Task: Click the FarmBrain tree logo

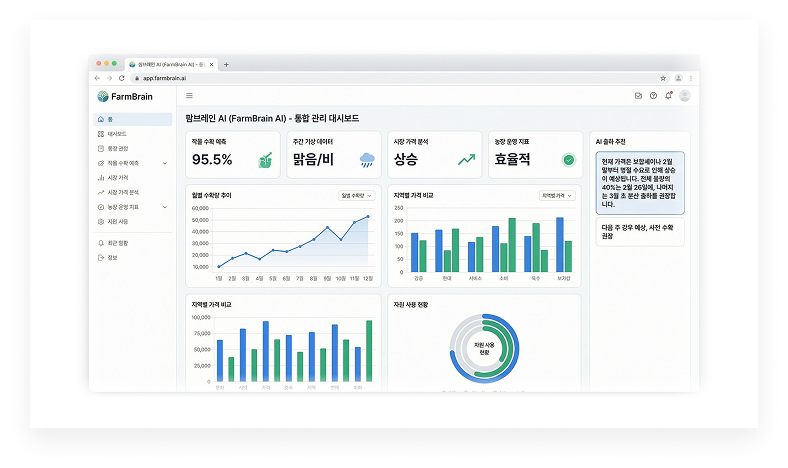Action: click(x=103, y=96)
